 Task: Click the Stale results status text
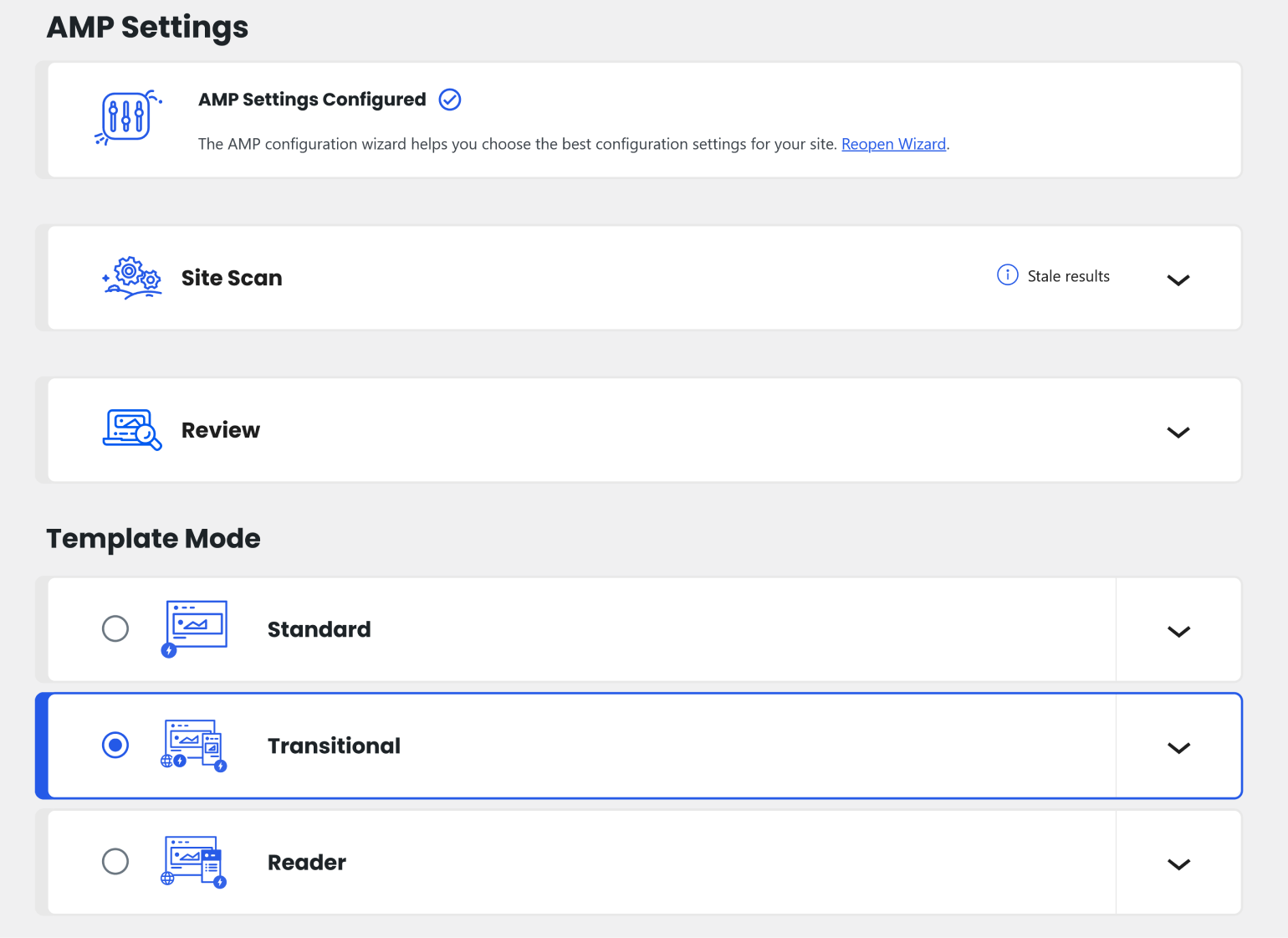[1068, 276]
